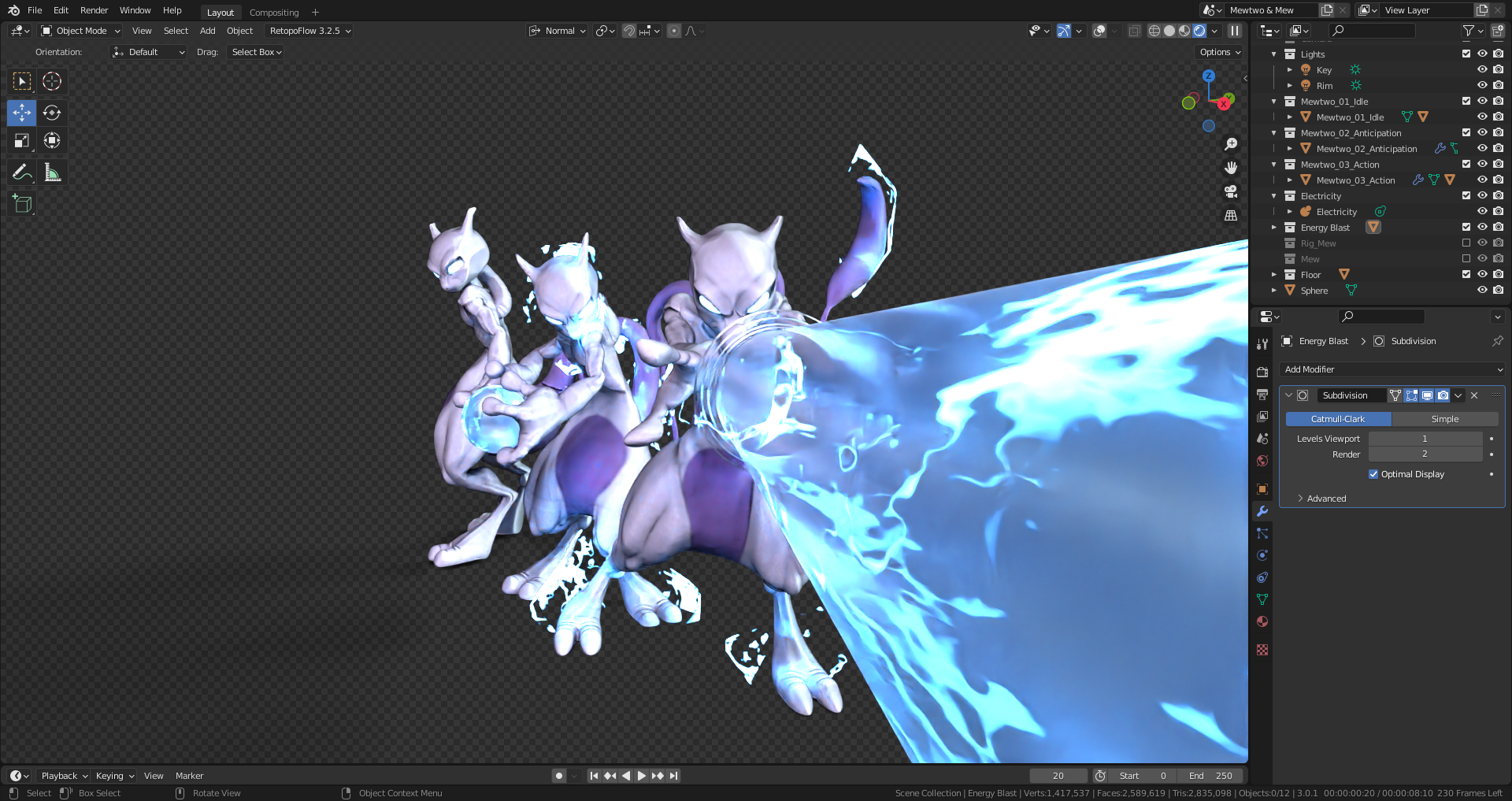Open the View Layer properties tab
This screenshot has height=801, width=1512.
pyautogui.click(x=1262, y=416)
